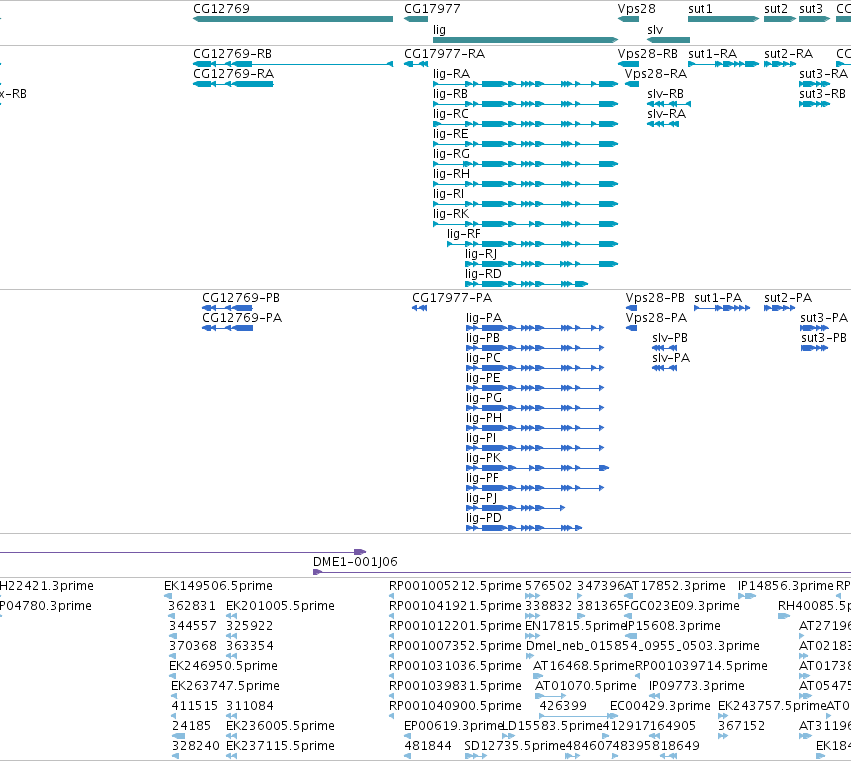
Task: Select transcript slv-RB label
Action: click(x=665, y=93)
